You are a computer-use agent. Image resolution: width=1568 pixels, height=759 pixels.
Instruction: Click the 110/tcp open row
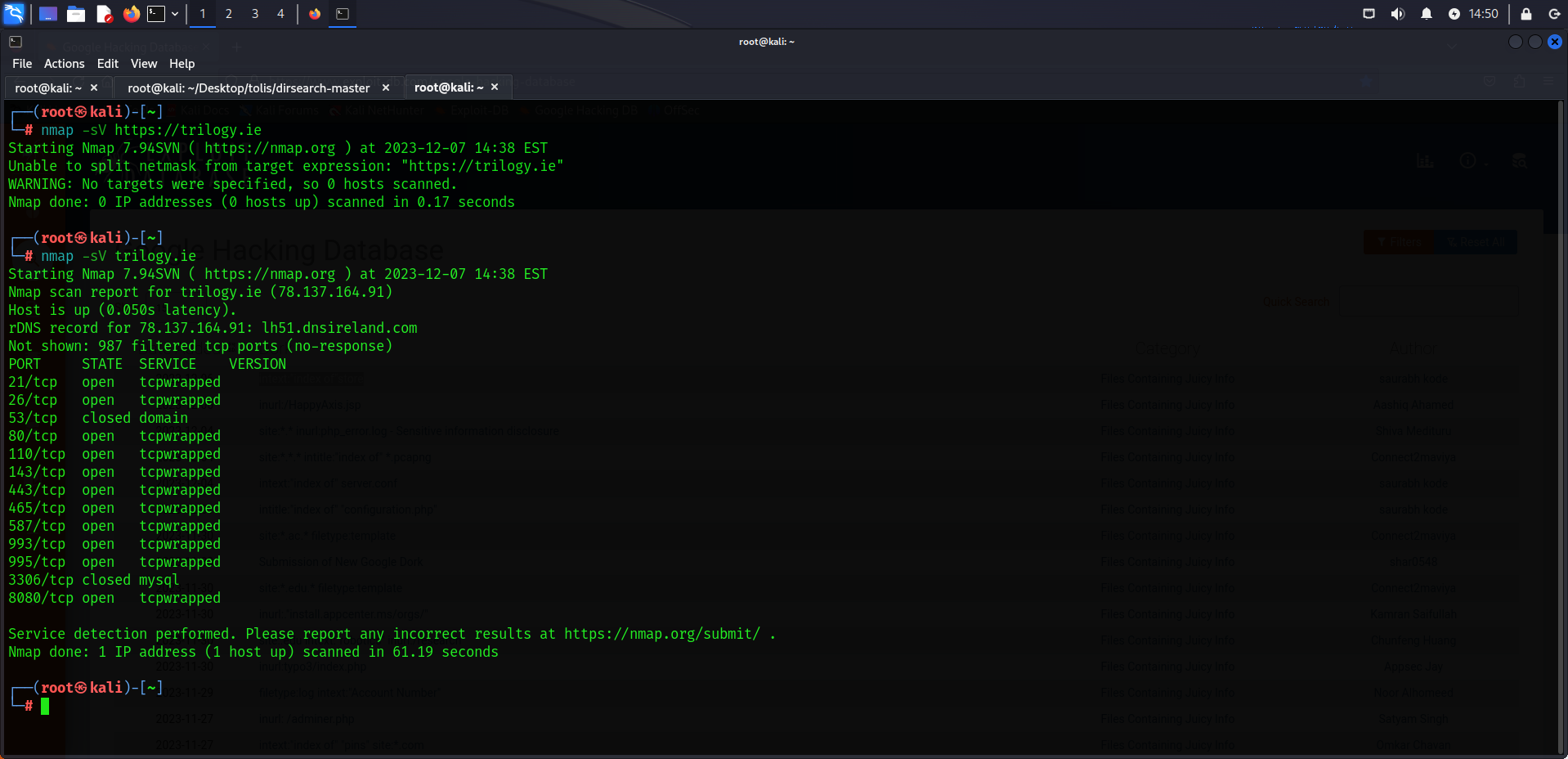[114, 454]
